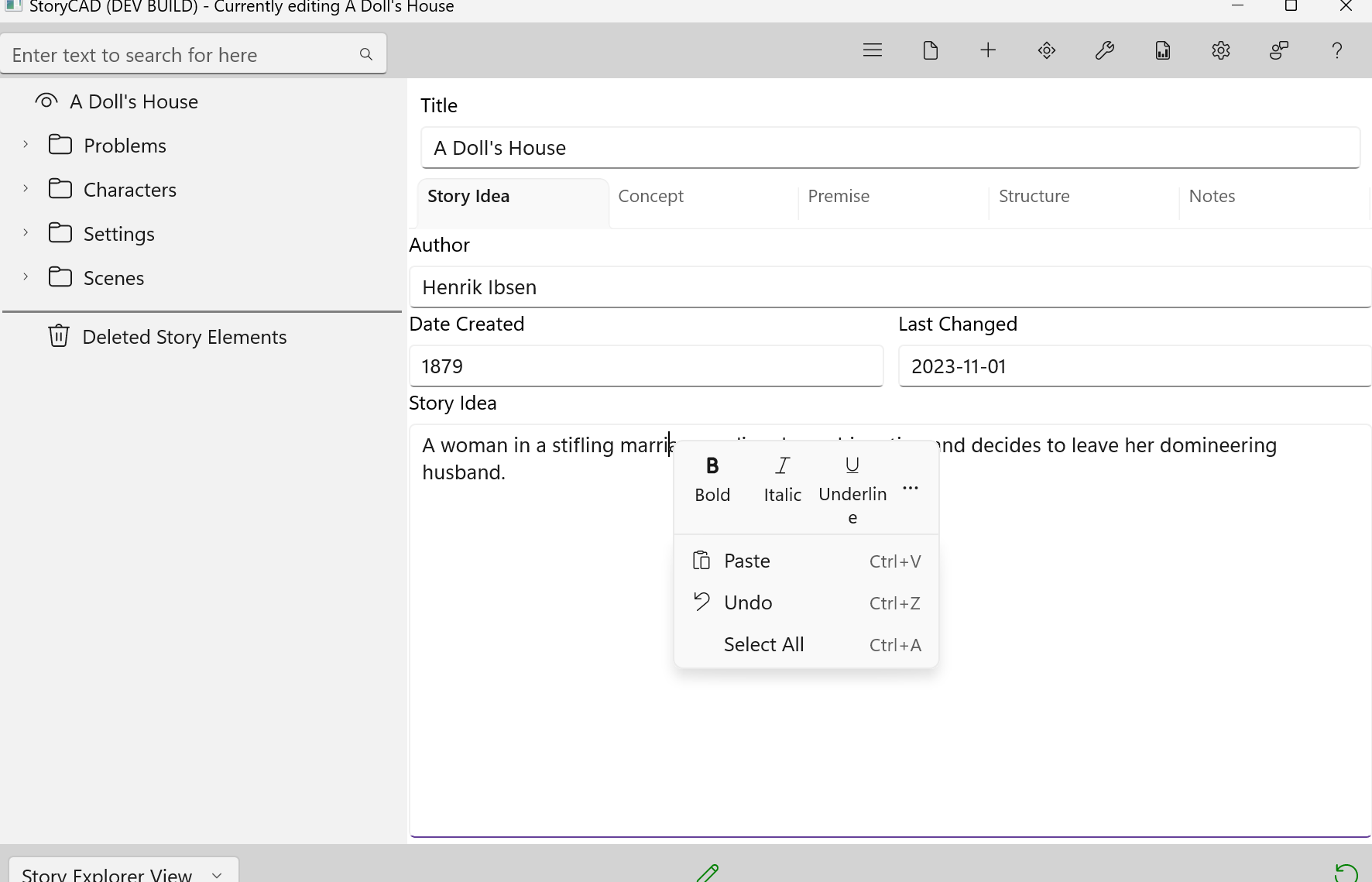The image size is (1372, 882).
Task: Open preferences via the gear icon
Action: click(x=1220, y=50)
